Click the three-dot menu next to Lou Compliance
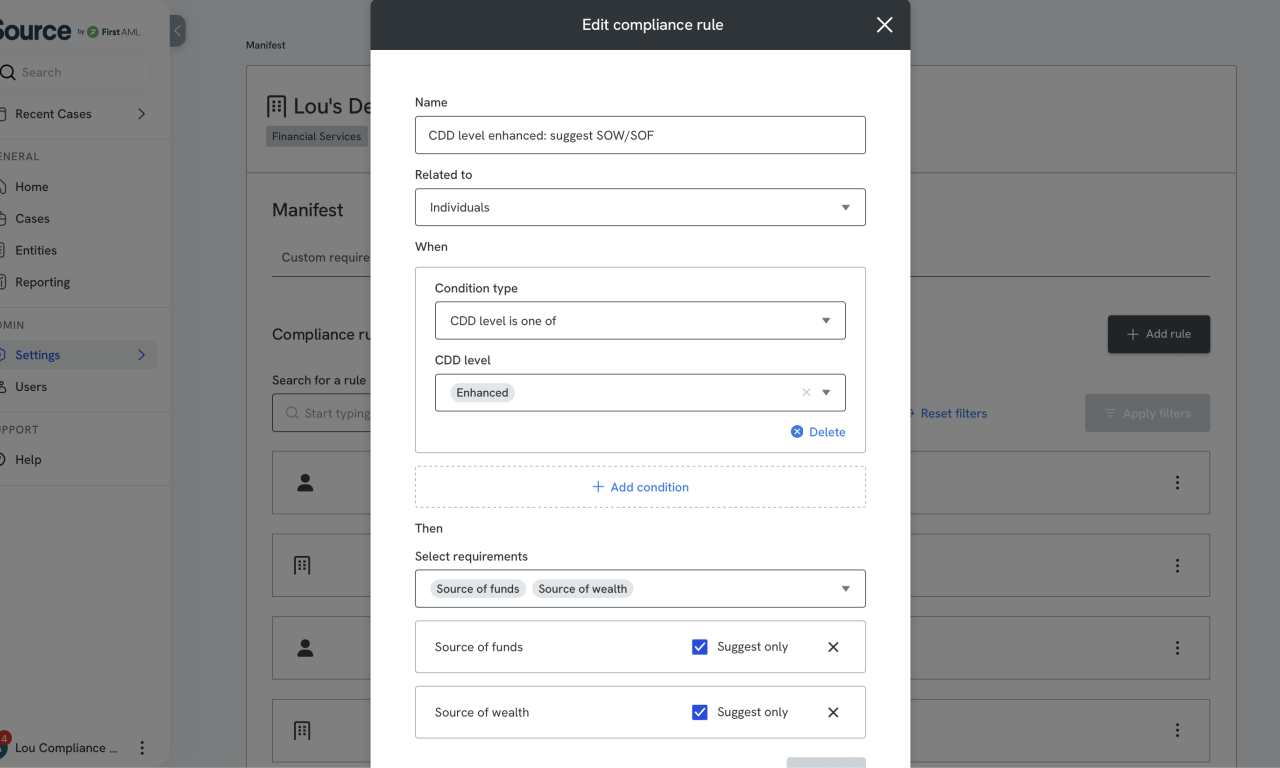The width and height of the screenshot is (1280, 768). (141, 747)
